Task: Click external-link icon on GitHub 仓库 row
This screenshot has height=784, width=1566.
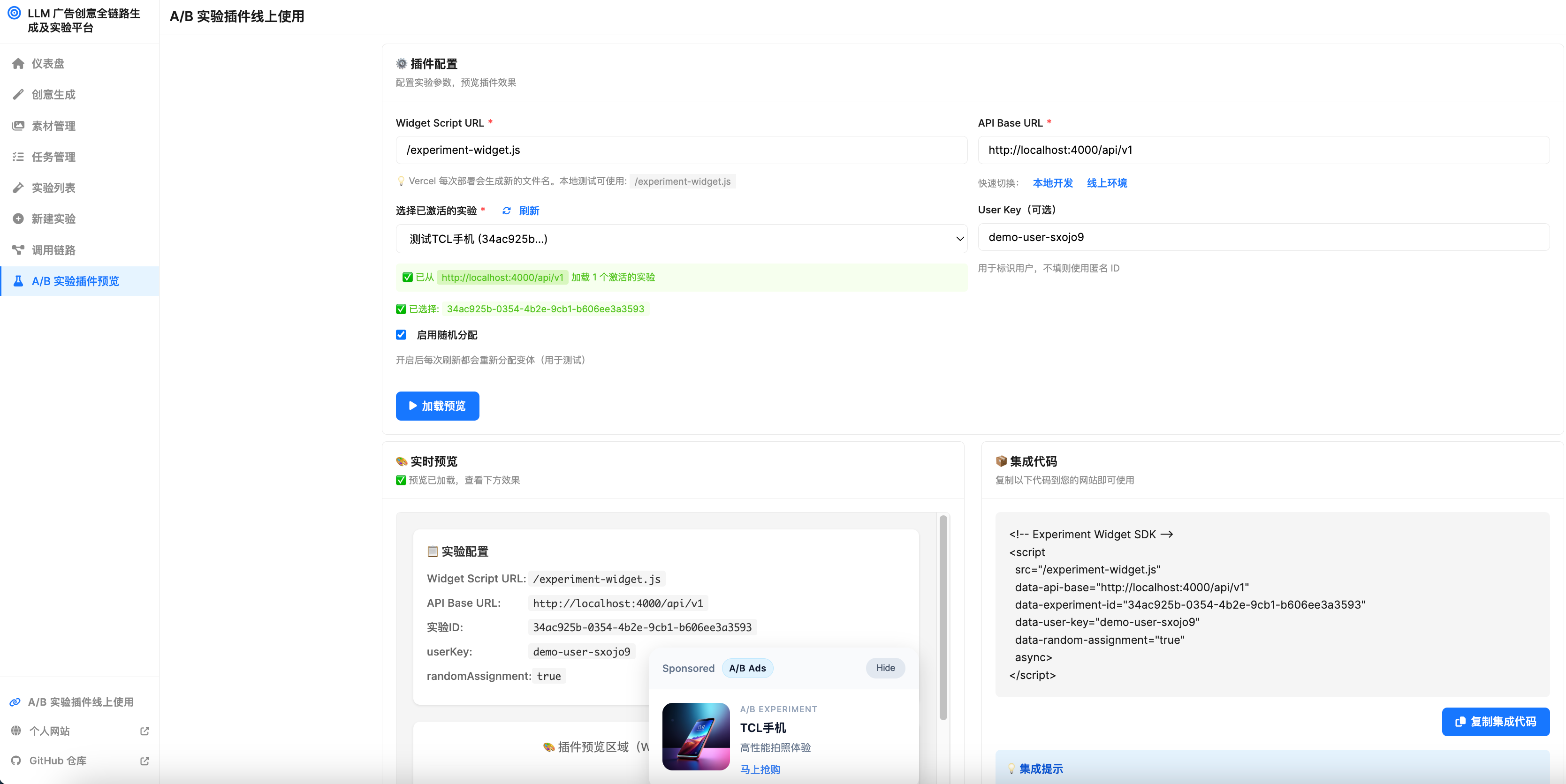Action: coord(144,761)
